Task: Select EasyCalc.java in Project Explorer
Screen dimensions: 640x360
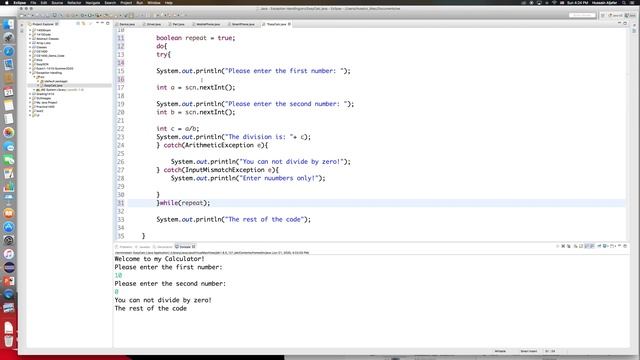Action: tap(53, 86)
